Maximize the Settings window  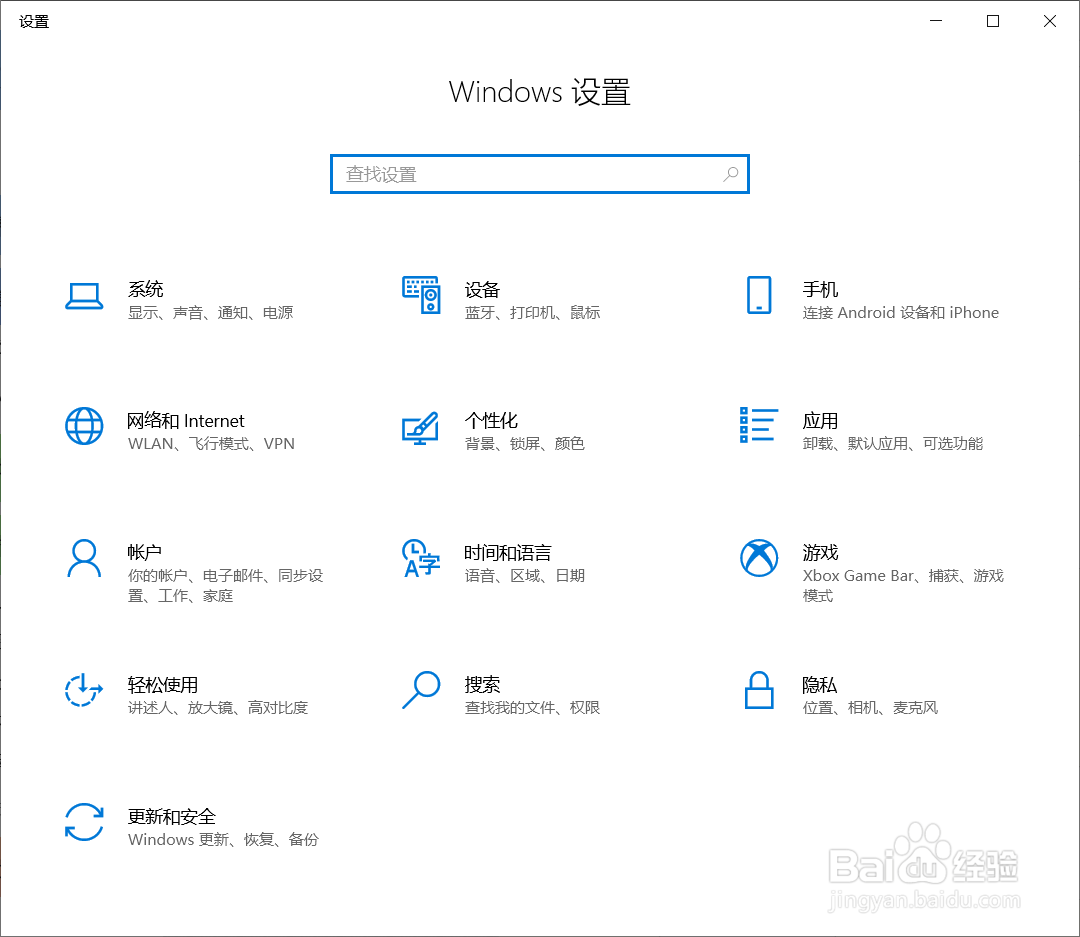pyautogui.click(x=993, y=21)
